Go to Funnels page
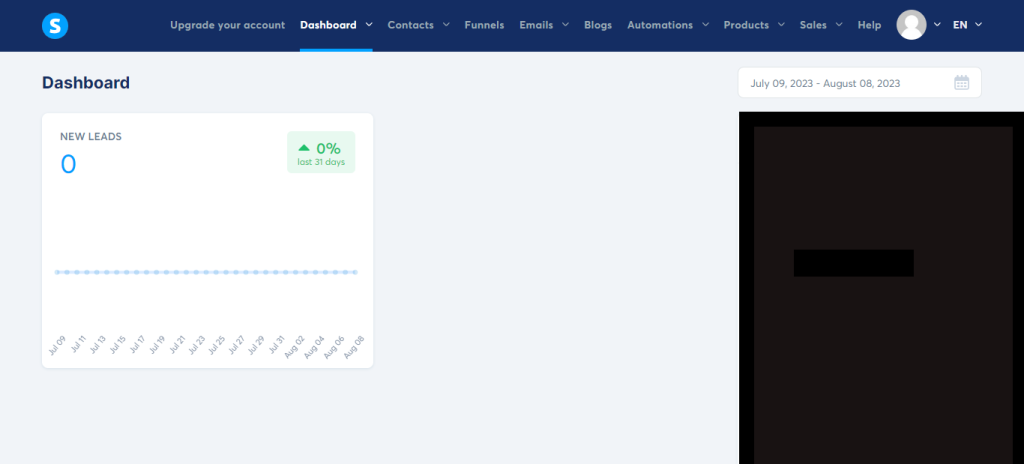 [x=484, y=25]
